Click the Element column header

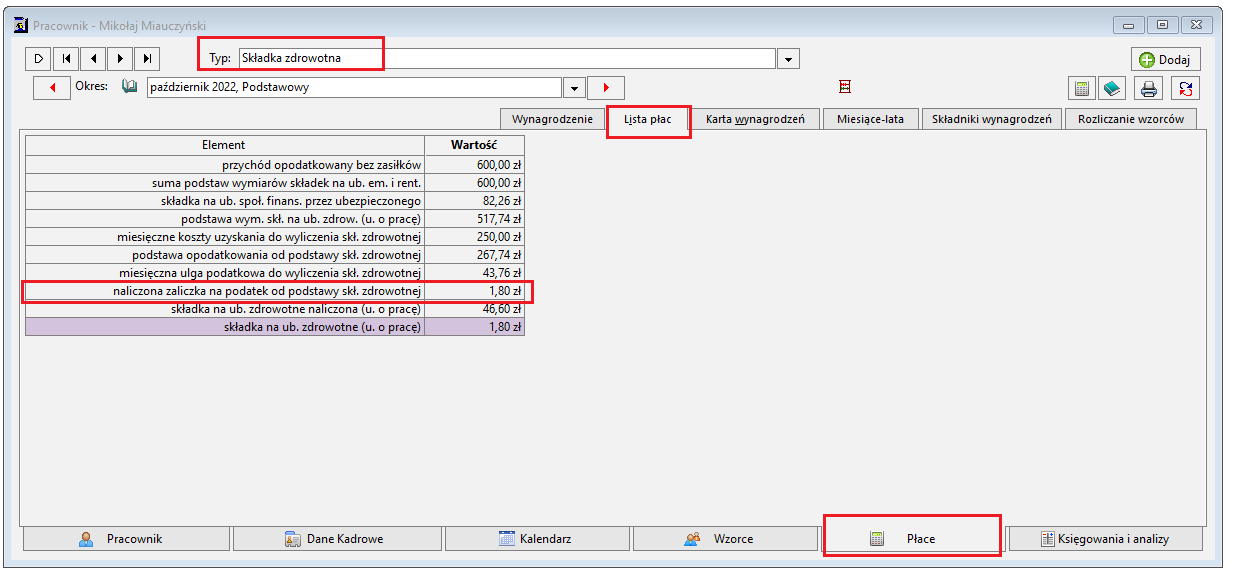224,145
